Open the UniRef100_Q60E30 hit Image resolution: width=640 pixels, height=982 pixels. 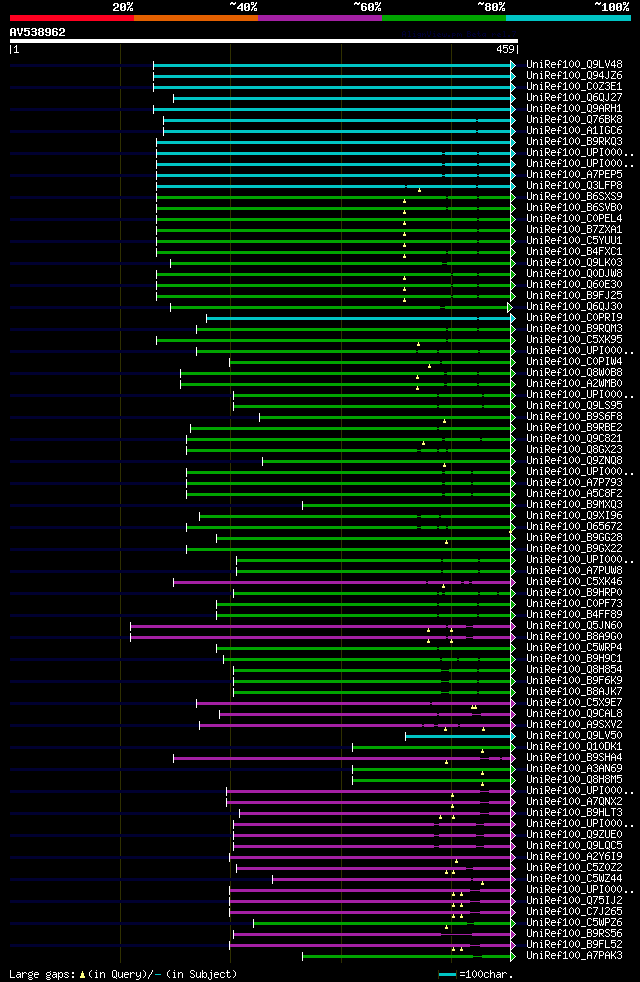(574, 284)
